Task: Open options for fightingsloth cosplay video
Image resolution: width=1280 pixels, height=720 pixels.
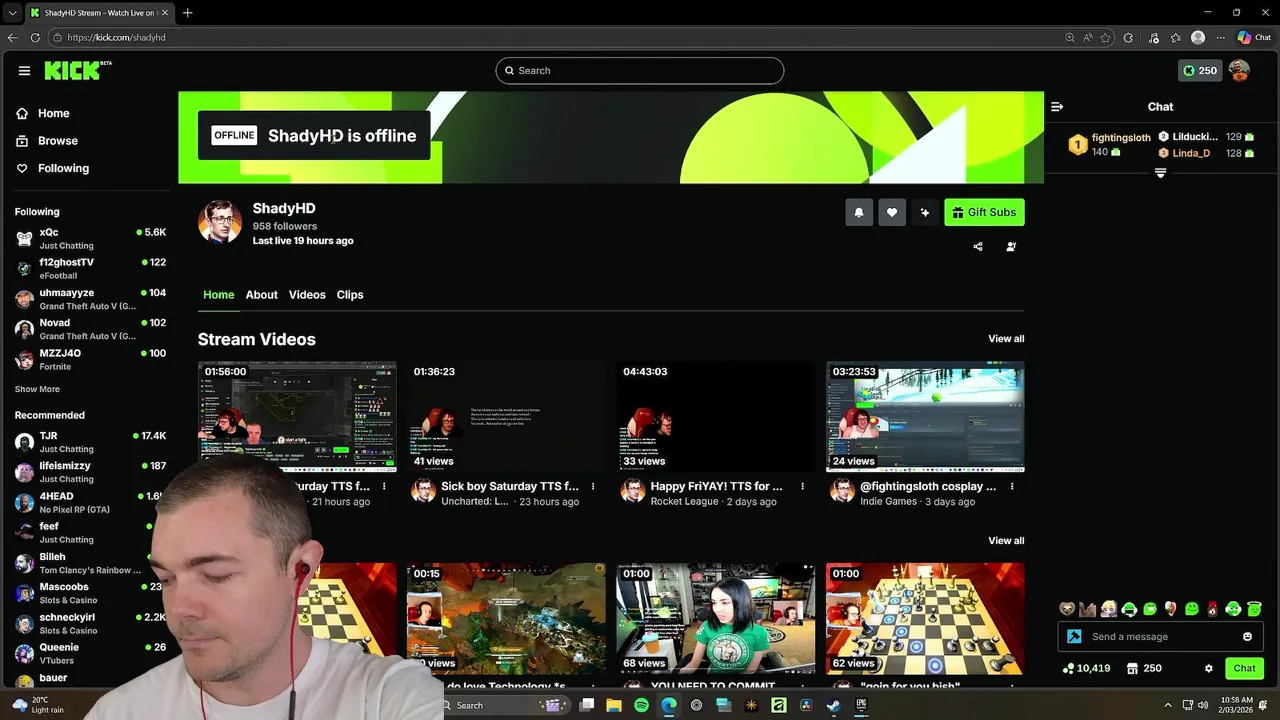Action: point(1012,486)
